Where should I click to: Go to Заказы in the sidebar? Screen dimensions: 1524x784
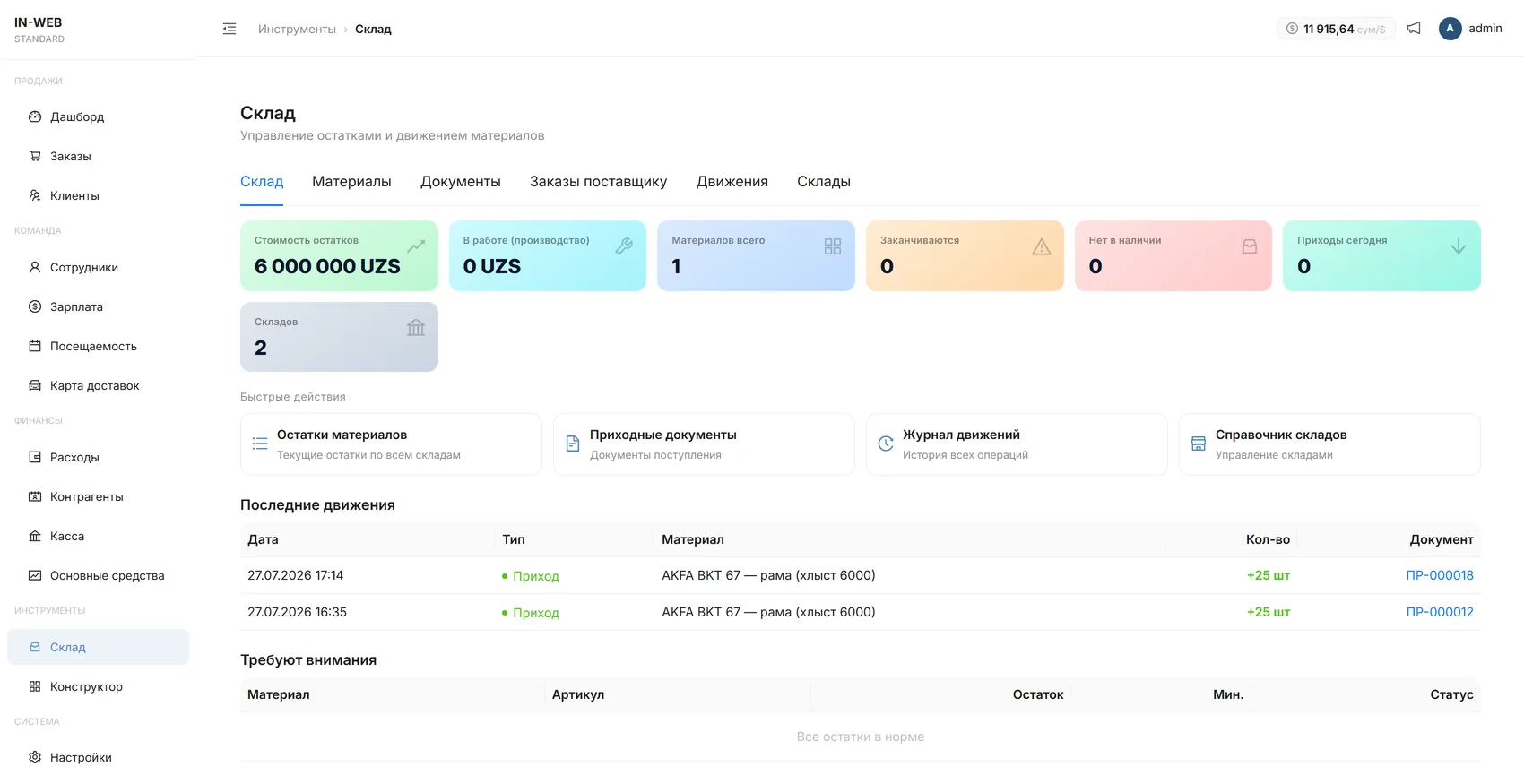[99, 156]
